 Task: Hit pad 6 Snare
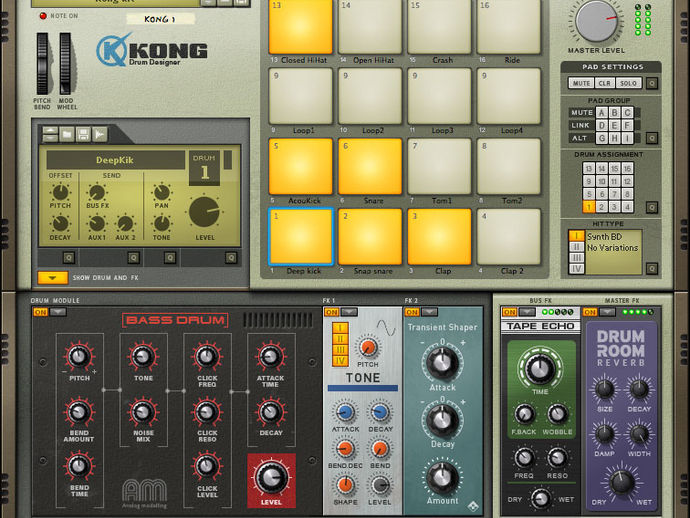coord(370,166)
